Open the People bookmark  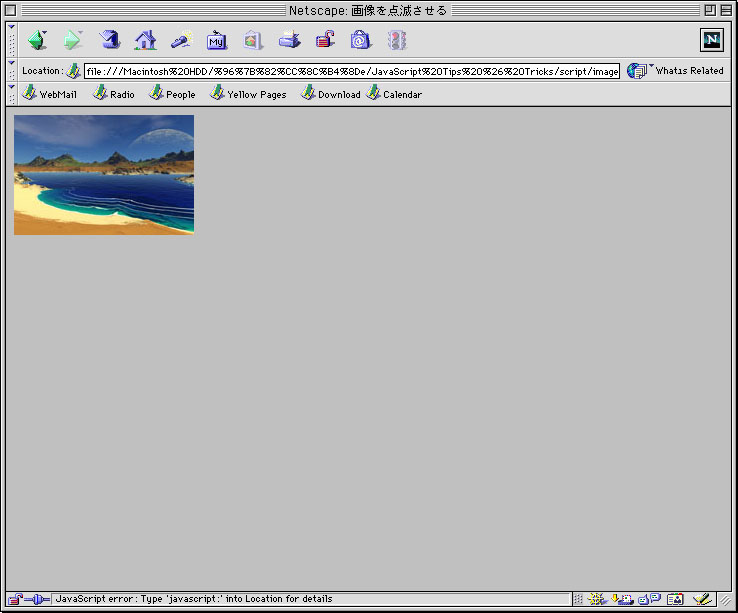pyautogui.click(x=172, y=94)
